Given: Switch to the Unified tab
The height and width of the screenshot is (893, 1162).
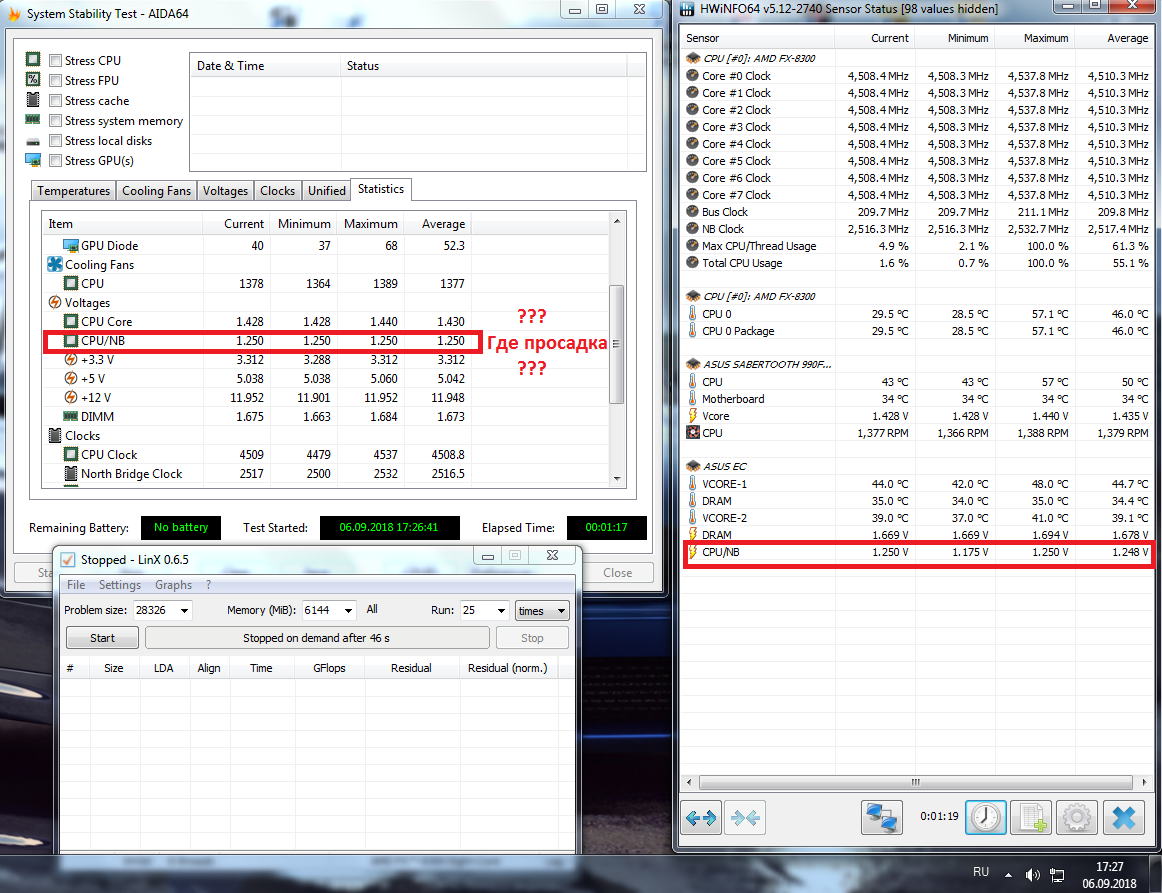Looking at the screenshot, I should [x=327, y=190].
